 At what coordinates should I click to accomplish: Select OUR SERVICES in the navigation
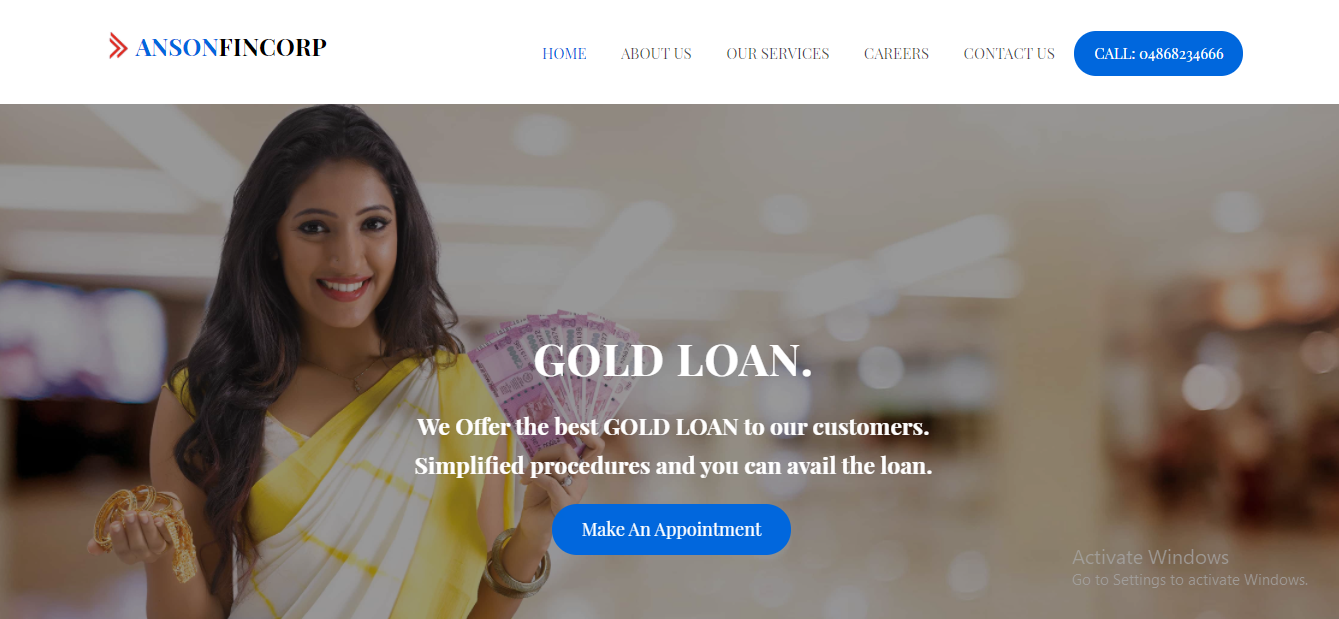point(778,54)
